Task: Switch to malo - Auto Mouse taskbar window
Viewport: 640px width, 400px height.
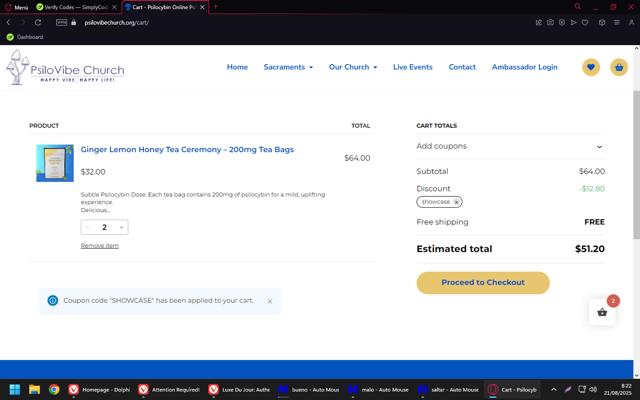Action: pos(378,389)
